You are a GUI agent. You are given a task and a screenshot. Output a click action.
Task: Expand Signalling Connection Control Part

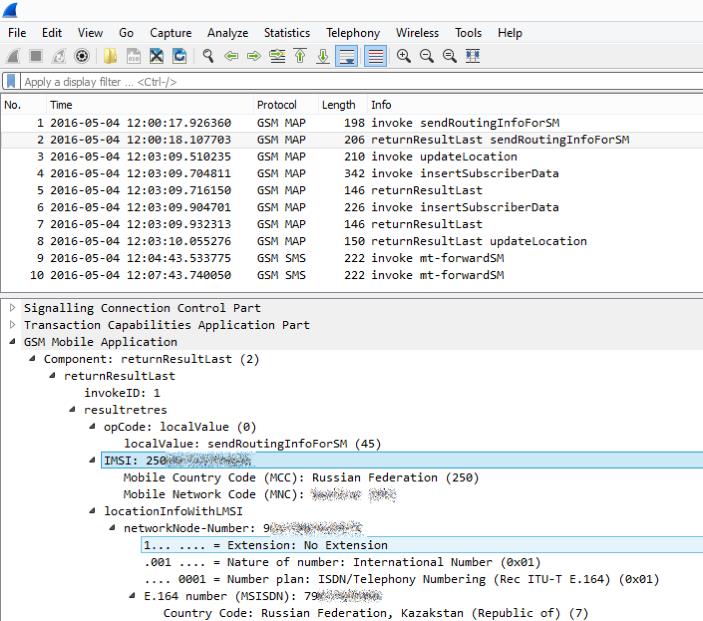[x=13, y=307]
